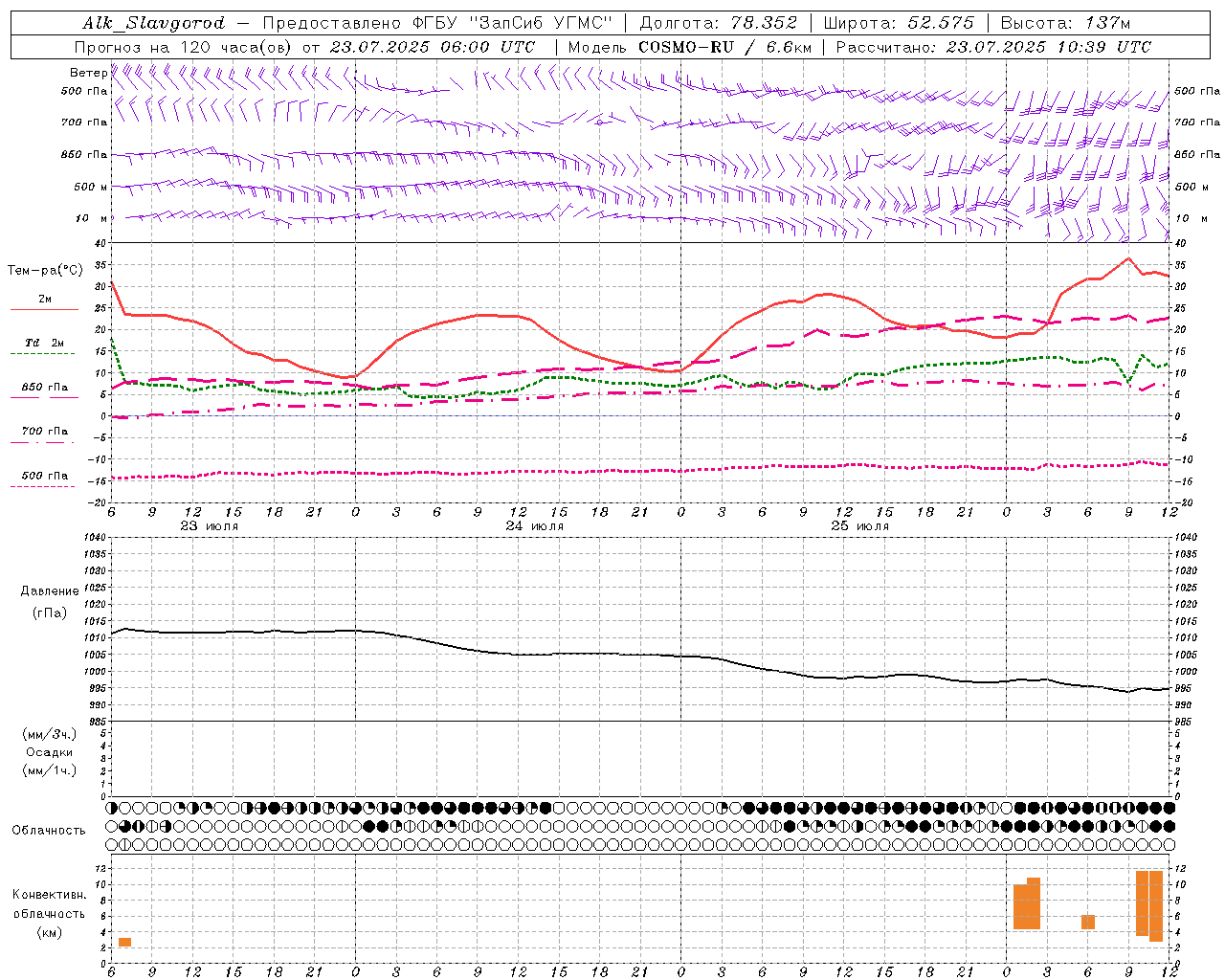Click the left-side '10 м' wind level label
The height and width of the screenshot is (980, 1225).
[x=91, y=218]
